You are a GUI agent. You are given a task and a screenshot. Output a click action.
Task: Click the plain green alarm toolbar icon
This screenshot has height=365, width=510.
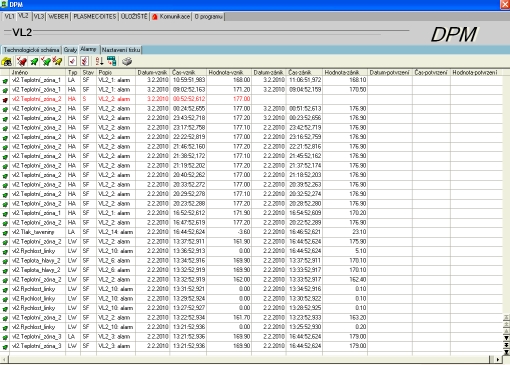pos(34,61)
